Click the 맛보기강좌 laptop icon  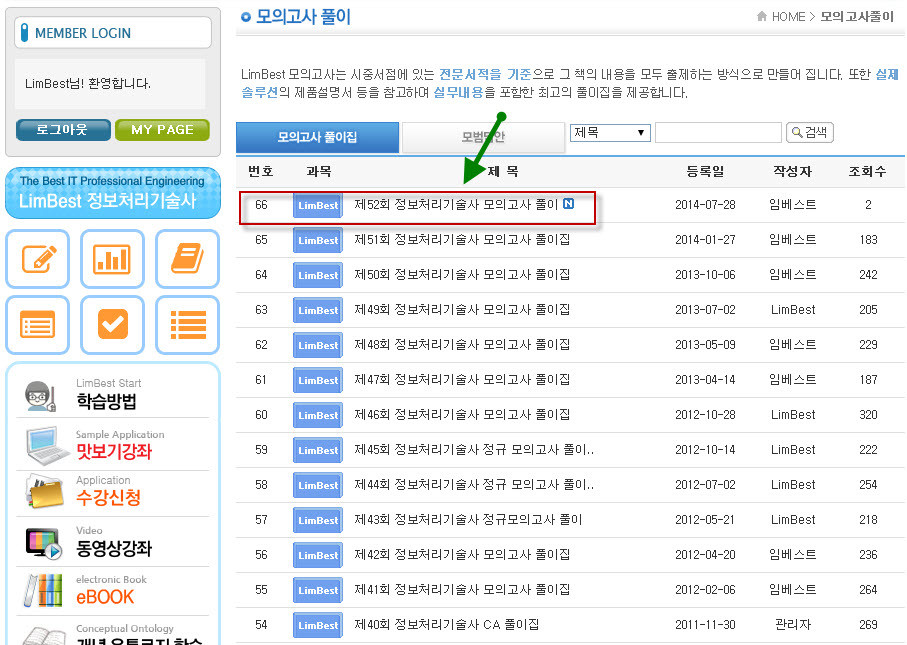(x=47, y=445)
